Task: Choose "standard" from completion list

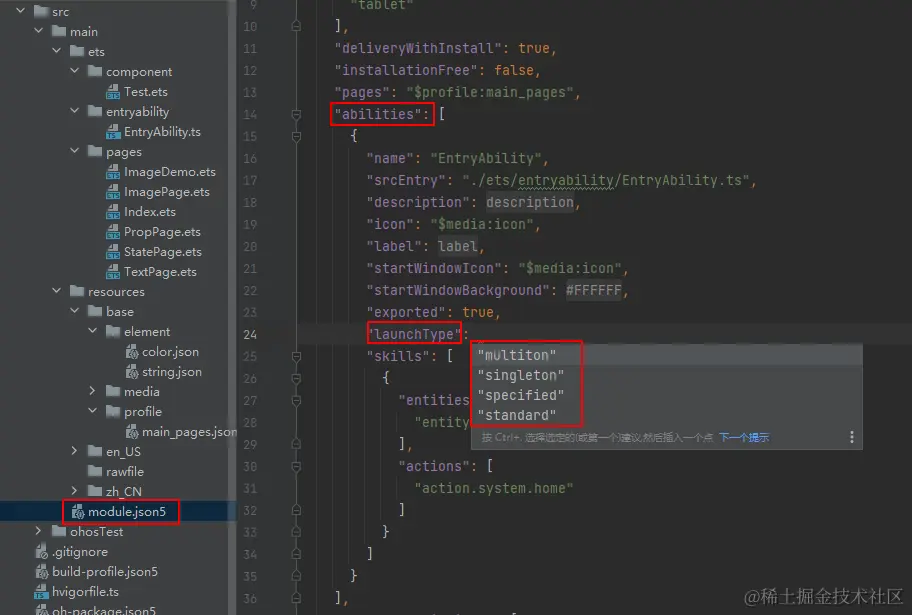Action: click(x=667, y=415)
